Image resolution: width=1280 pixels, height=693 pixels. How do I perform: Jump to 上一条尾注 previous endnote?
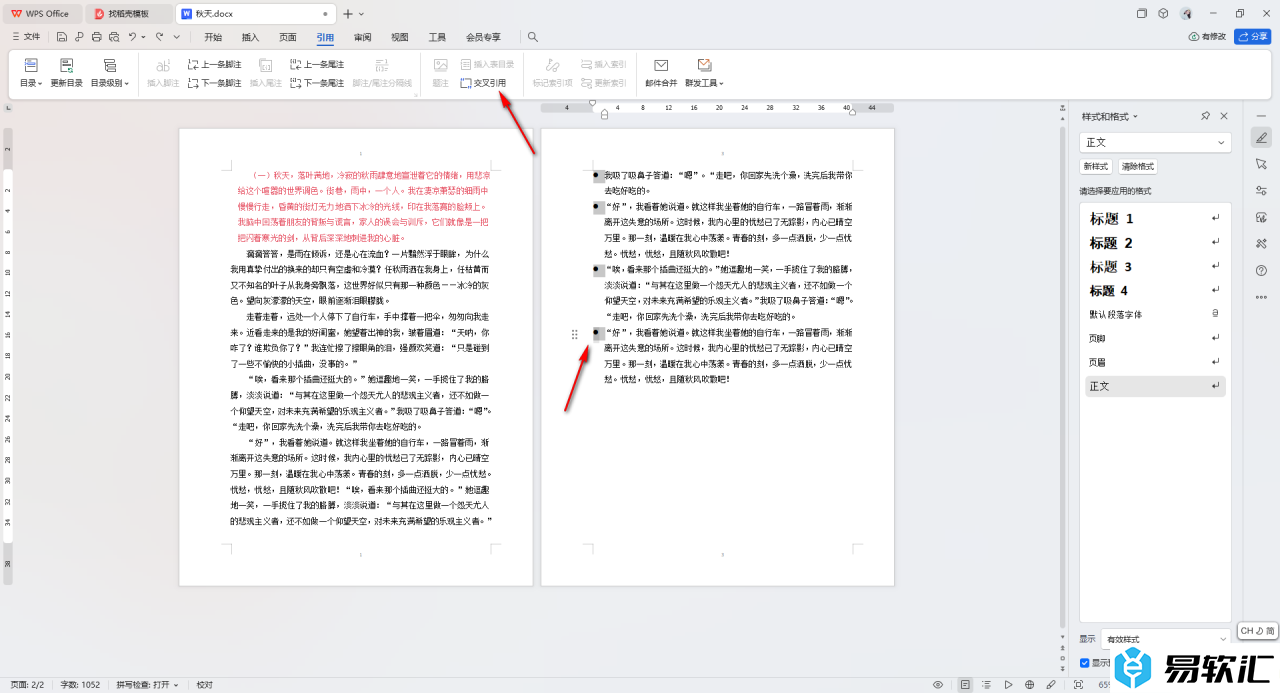(317, 64)
